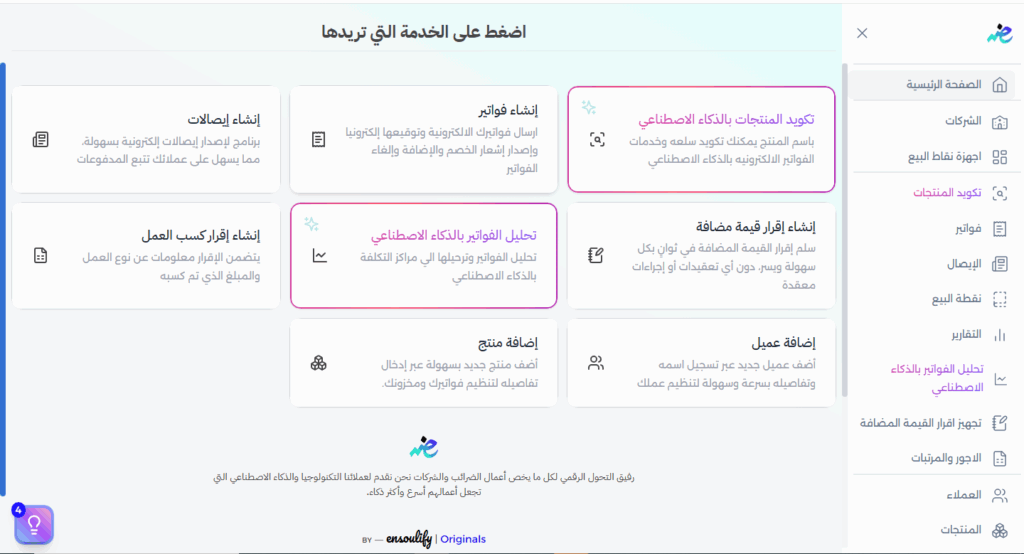Click the home icon beside الصفحة الرئيسية
Image resolution: width=1024 pixels, height=554 pixels.
point(999,85)
